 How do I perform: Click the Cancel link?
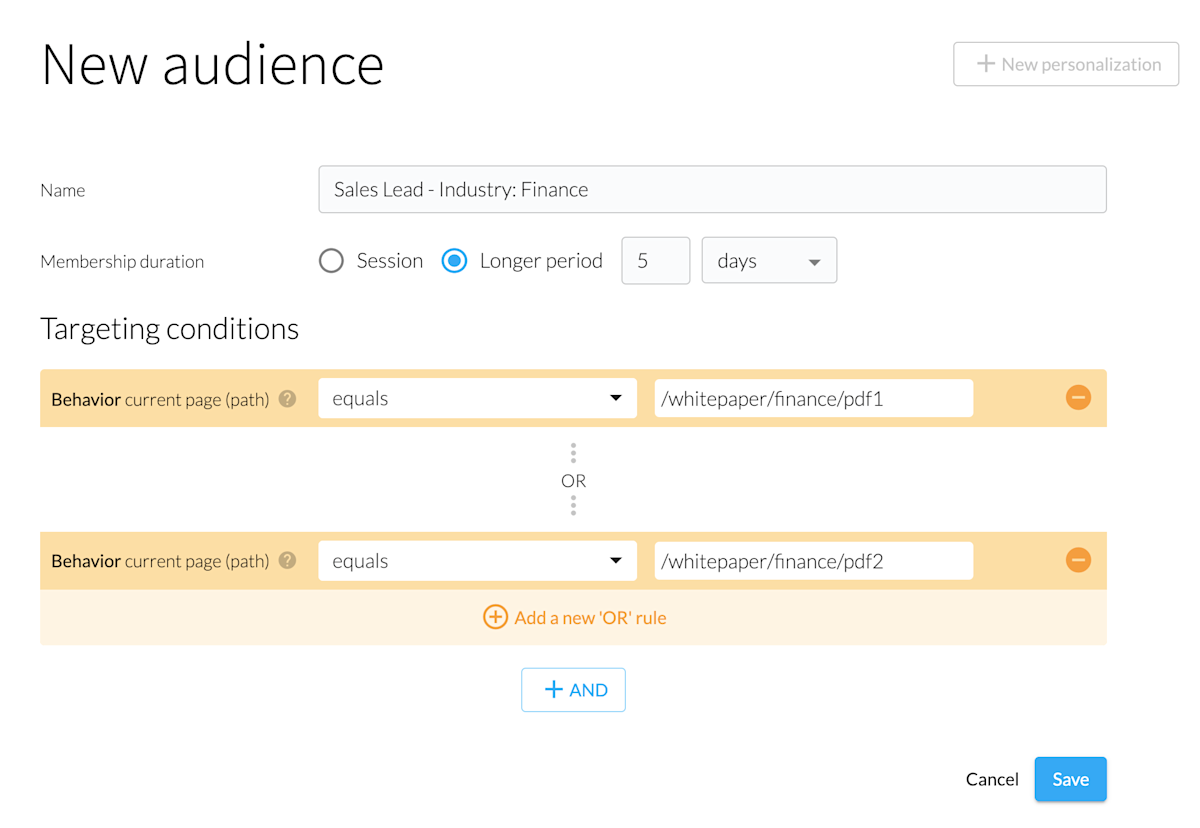[x=992, y=779]
